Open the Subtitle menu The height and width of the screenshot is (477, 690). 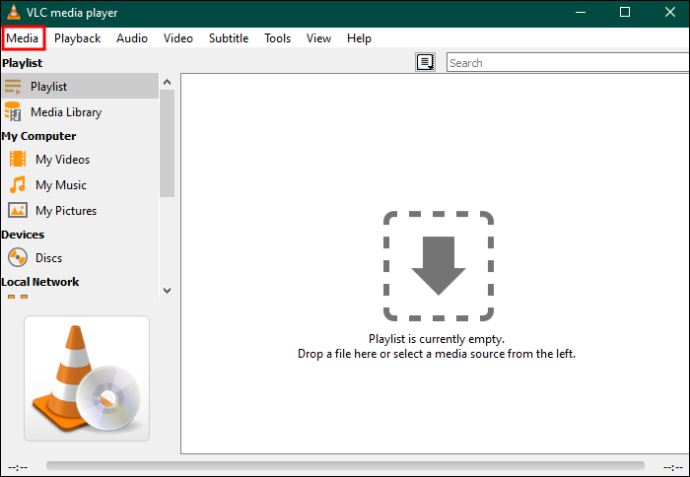[x=229, y=38]
